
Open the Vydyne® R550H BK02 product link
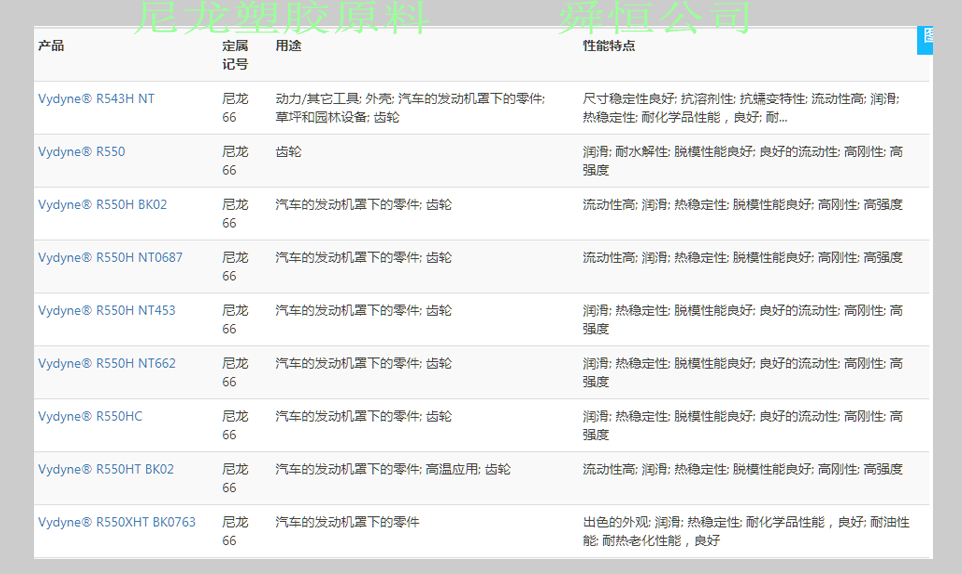[x=102, y=204]
